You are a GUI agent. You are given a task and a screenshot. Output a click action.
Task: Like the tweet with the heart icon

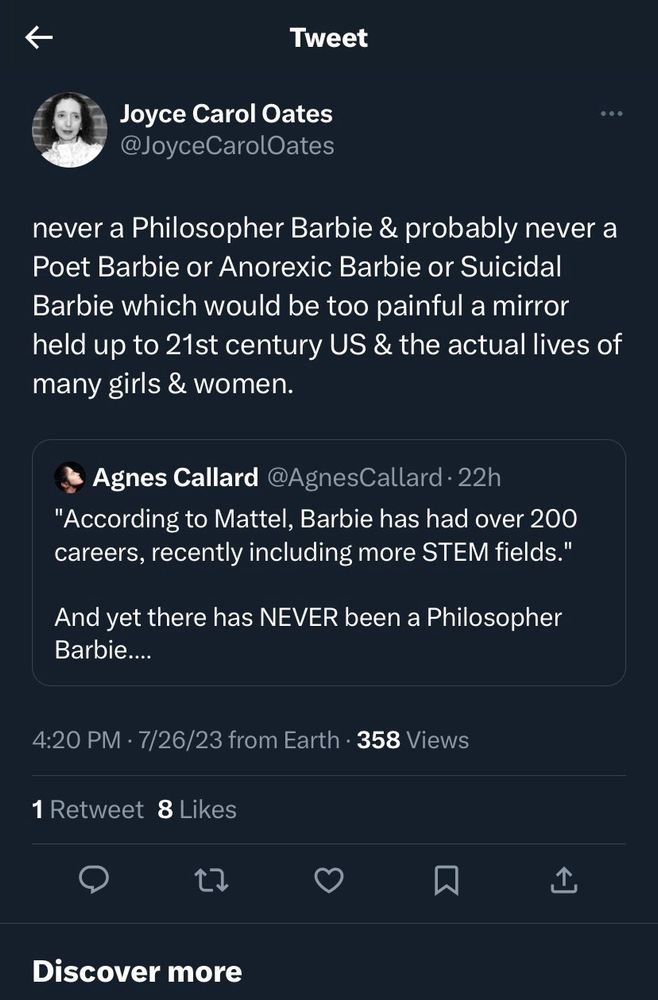click(329, 879)
